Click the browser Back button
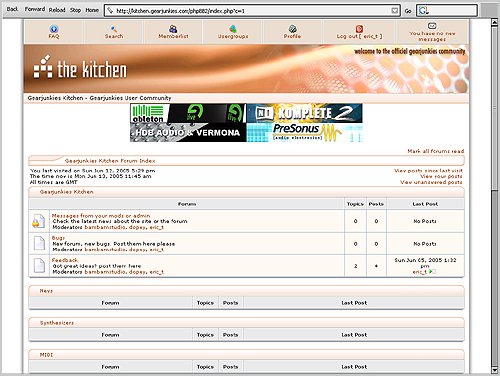This screenshot has width=500, height=376. [12, 9]
